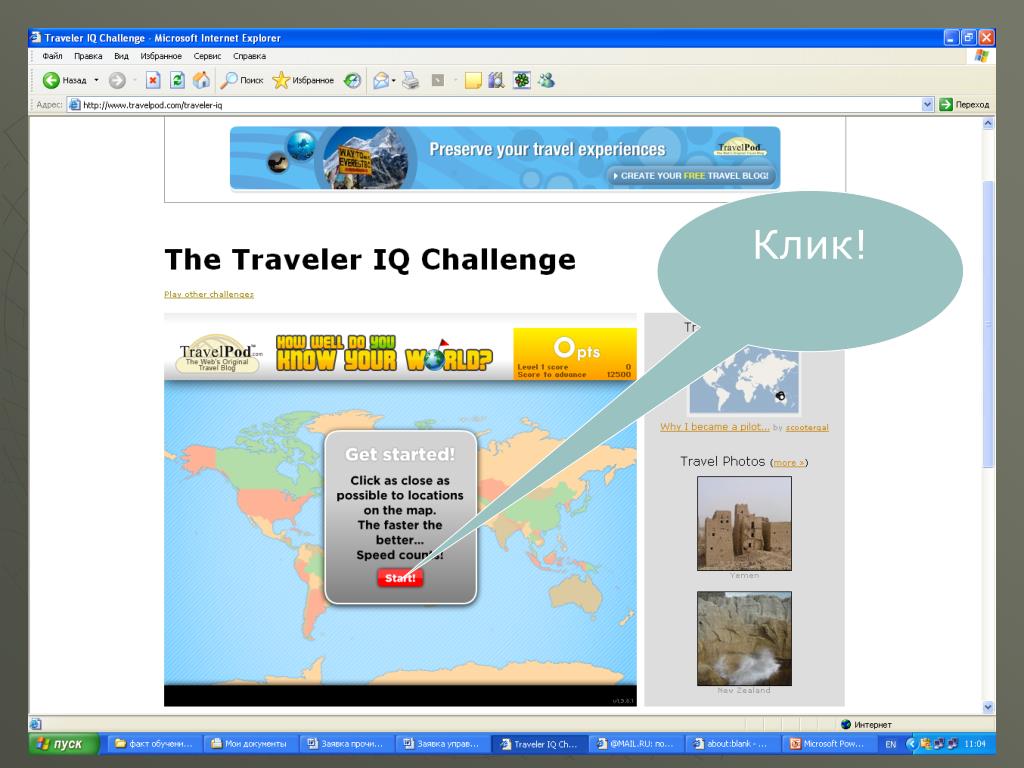Image resolution: width=1024 pixels, height=768 pixels.
Task: Switch to факт обучени... taskbar window
Action: (x=153, y=744)
